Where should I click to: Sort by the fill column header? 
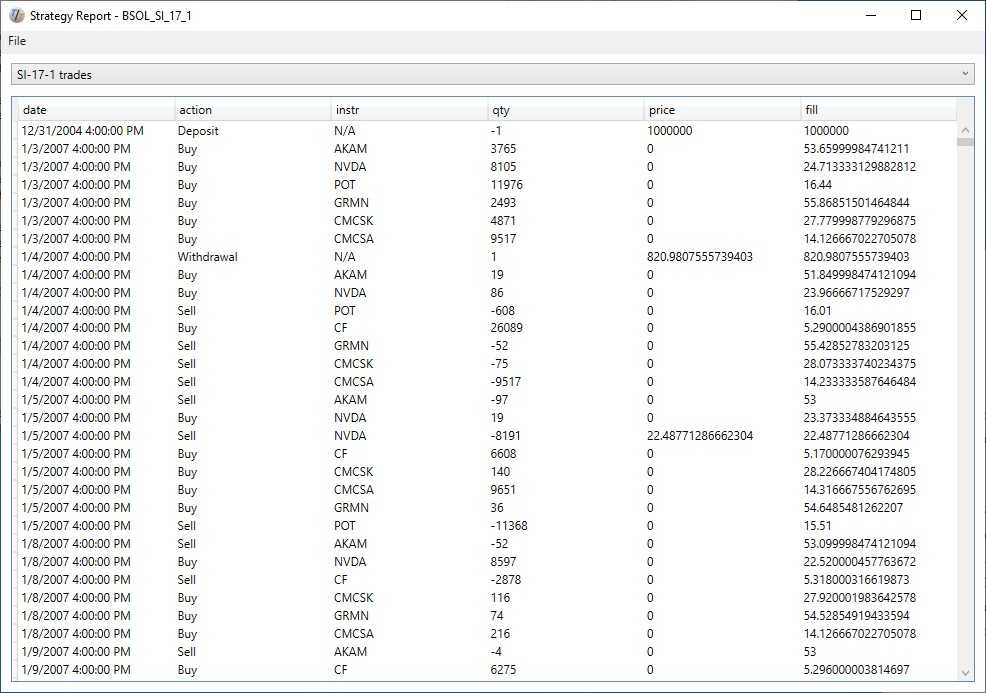[878, 110]
